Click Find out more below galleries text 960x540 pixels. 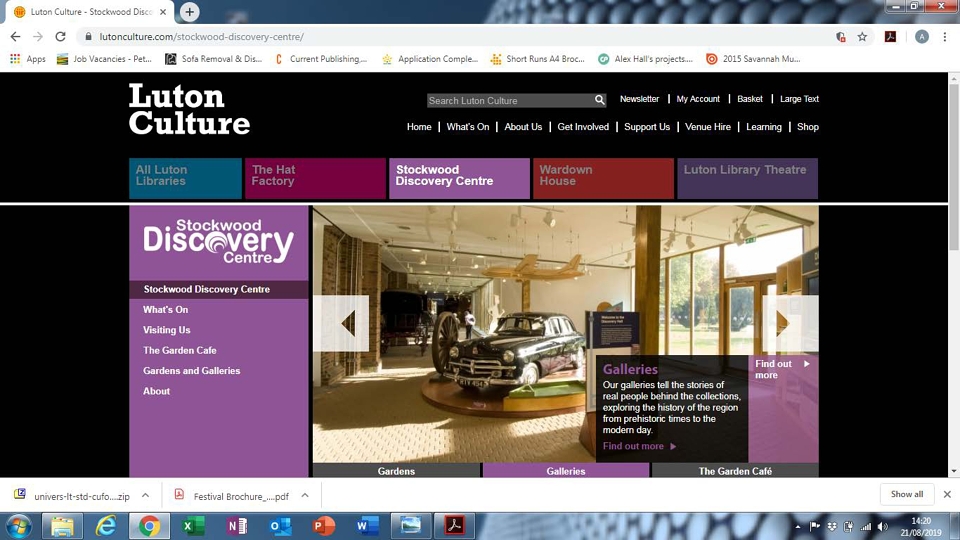tap(639, 446)
